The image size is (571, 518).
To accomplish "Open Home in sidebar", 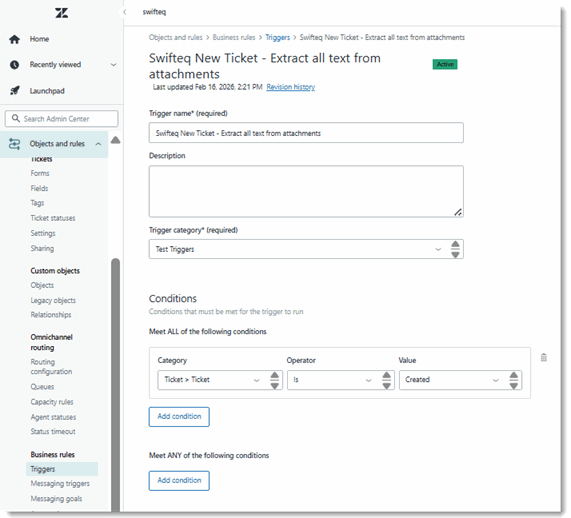I will (x=39, y=39).
